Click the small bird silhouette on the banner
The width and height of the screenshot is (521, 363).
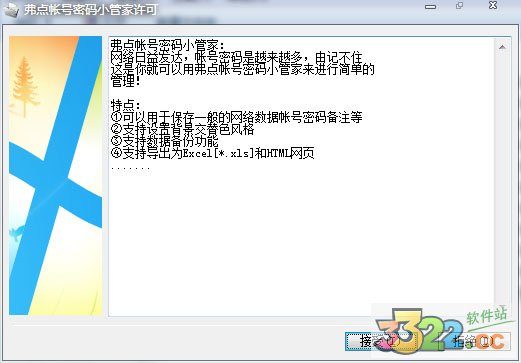click(17, 232)
